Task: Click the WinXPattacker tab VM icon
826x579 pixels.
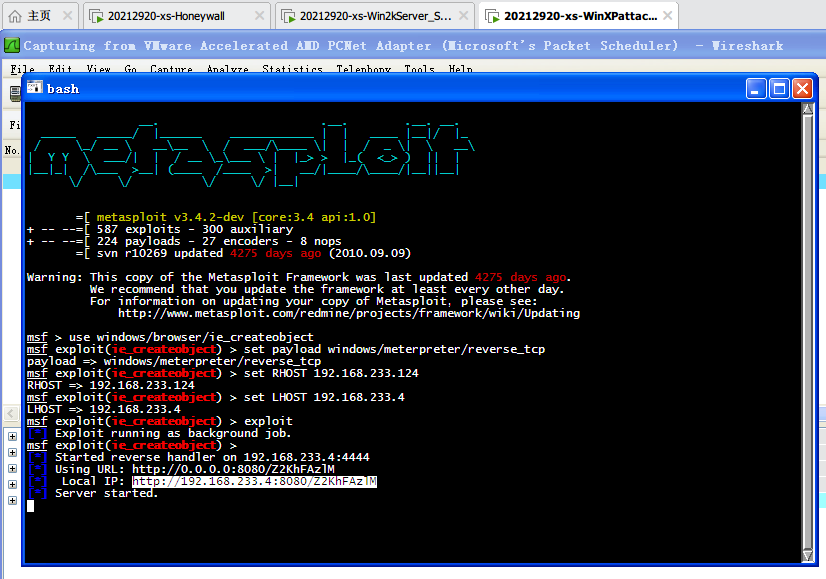Action: (492, 16)
